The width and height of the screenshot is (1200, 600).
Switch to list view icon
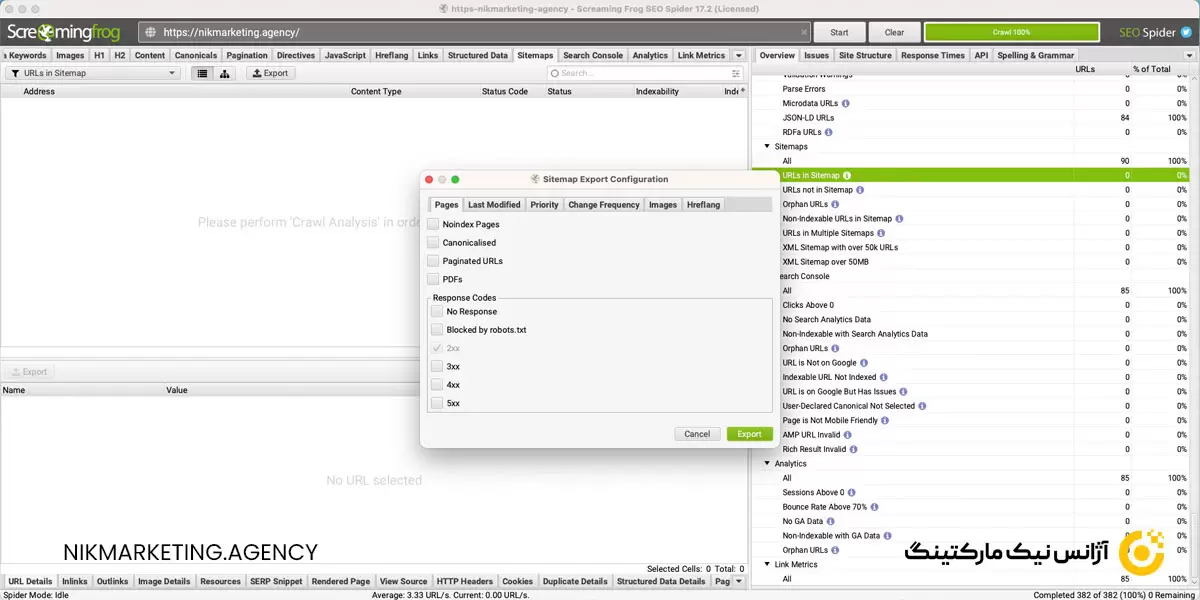coord(203,73)
